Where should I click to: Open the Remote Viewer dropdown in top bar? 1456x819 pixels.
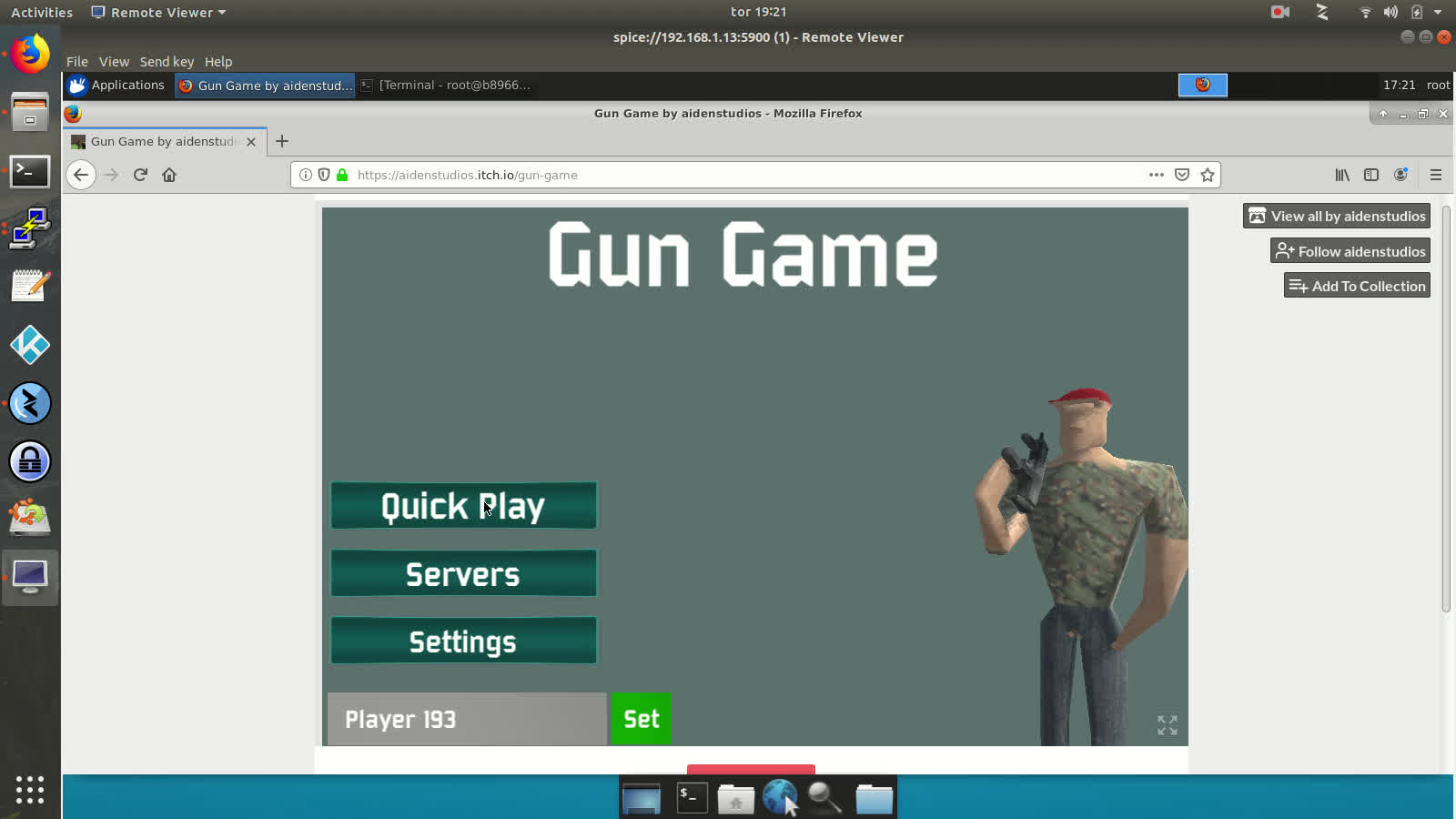pyautogui.click(x=157, y=12)
